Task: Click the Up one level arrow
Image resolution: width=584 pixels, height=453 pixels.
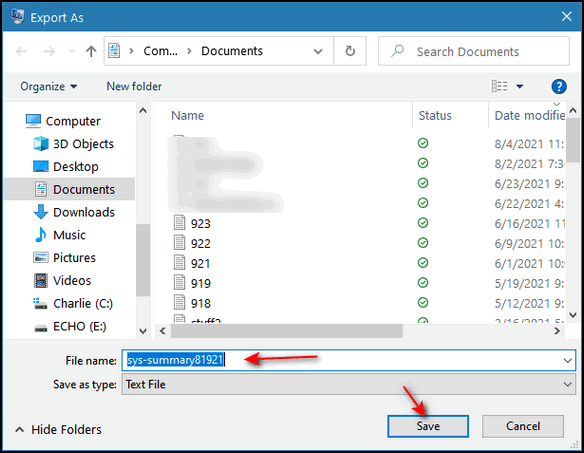Action: point(91,51)
